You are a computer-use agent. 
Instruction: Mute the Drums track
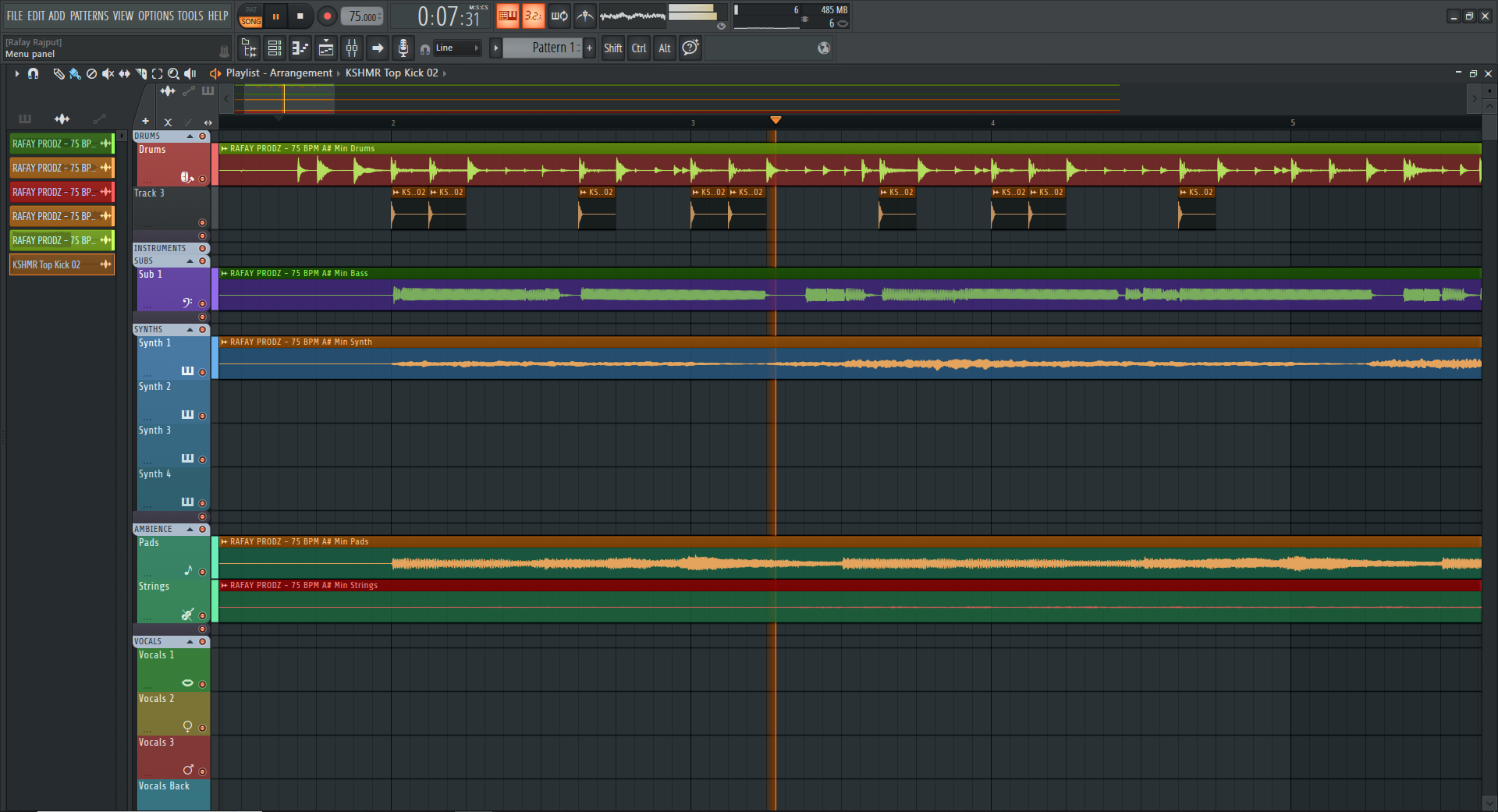pyautogui.click(x=203, y=179)
